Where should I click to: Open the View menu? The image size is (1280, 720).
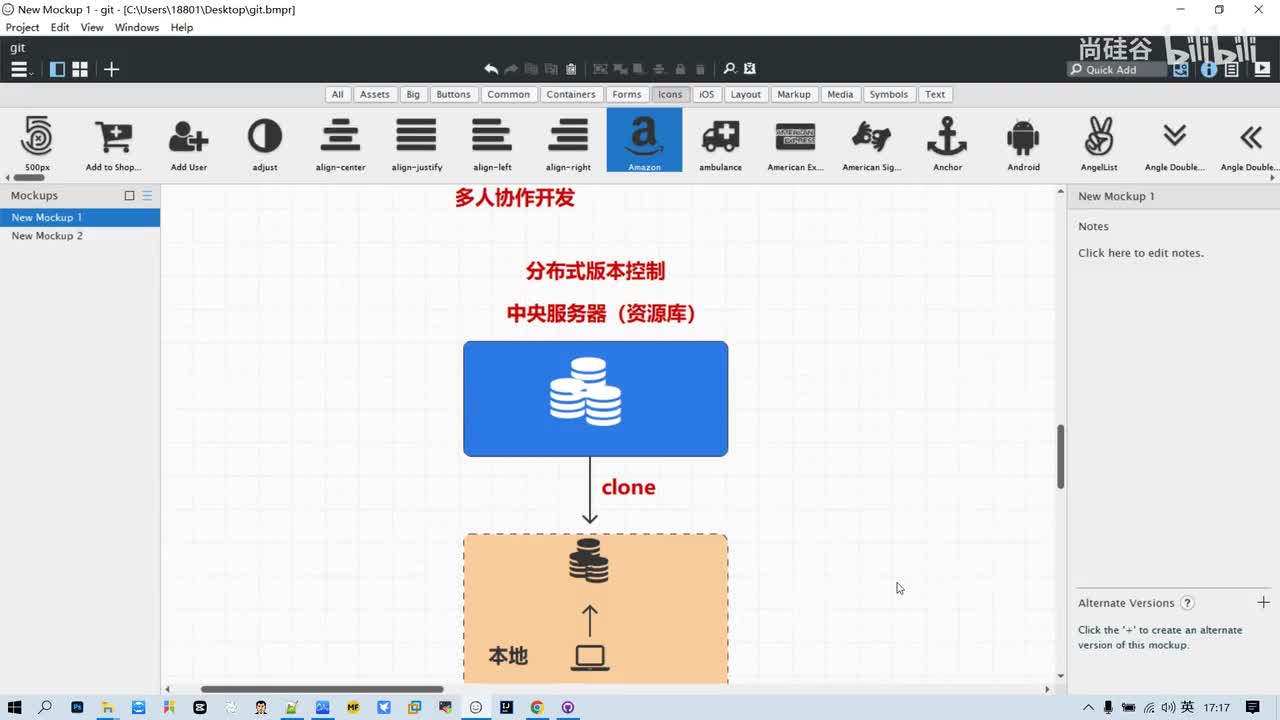pyautogui.click(x=92, y=27)
